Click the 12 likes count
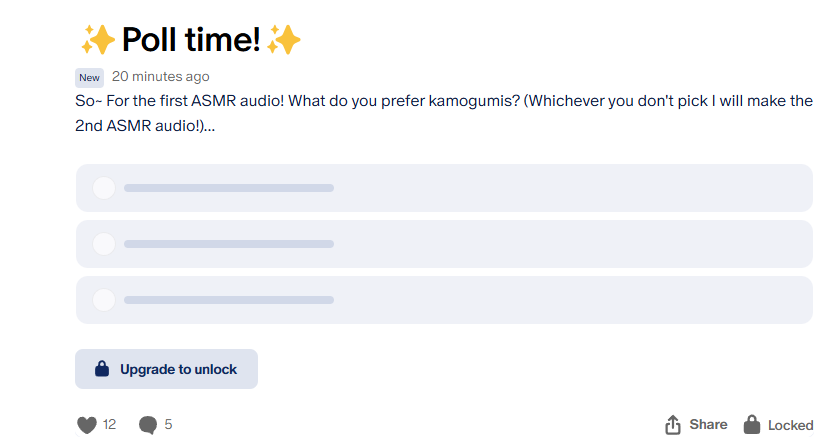 coord(110,425)
